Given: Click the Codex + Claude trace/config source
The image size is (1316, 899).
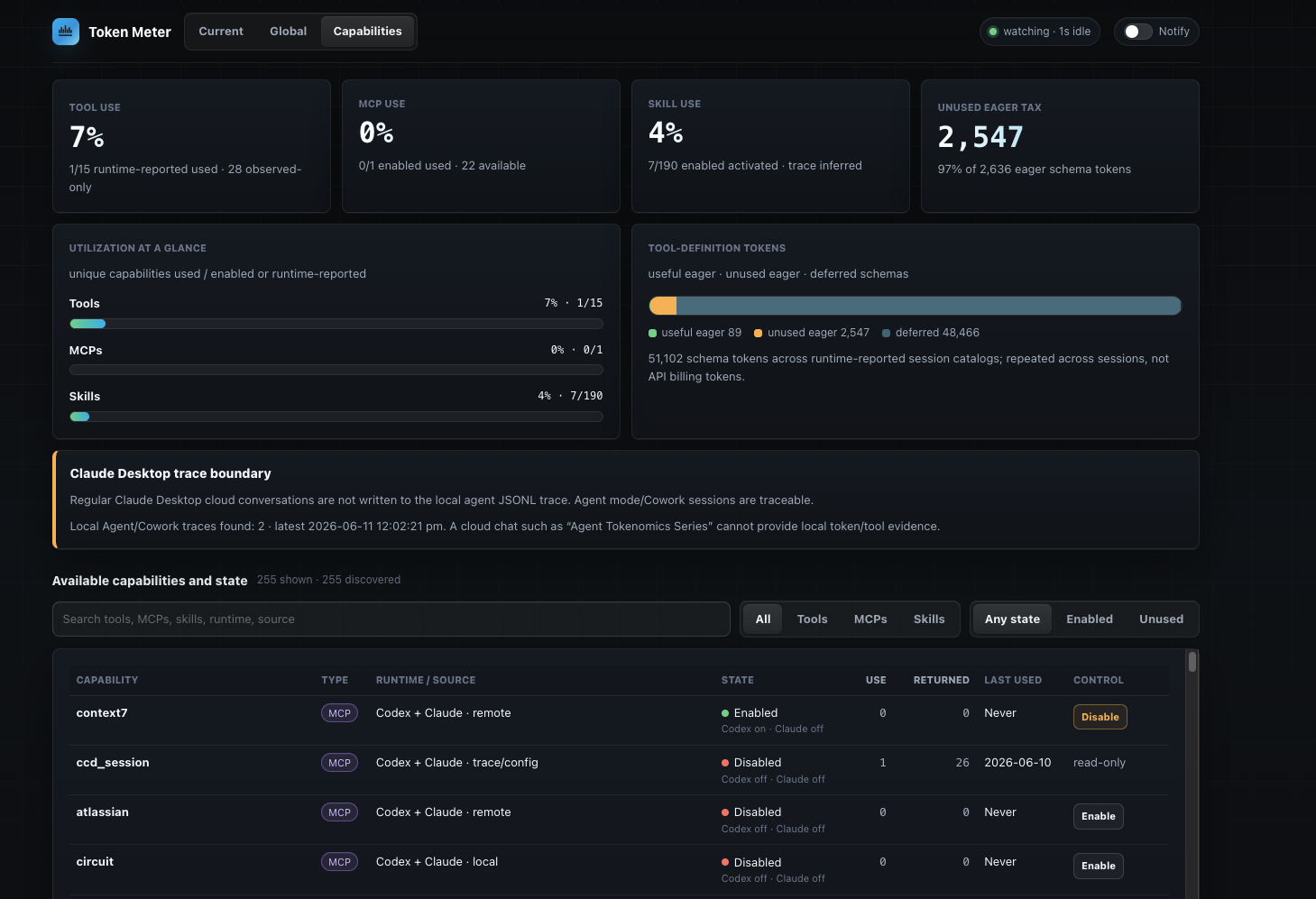Looking at the screenshot, I should (457, 762).
